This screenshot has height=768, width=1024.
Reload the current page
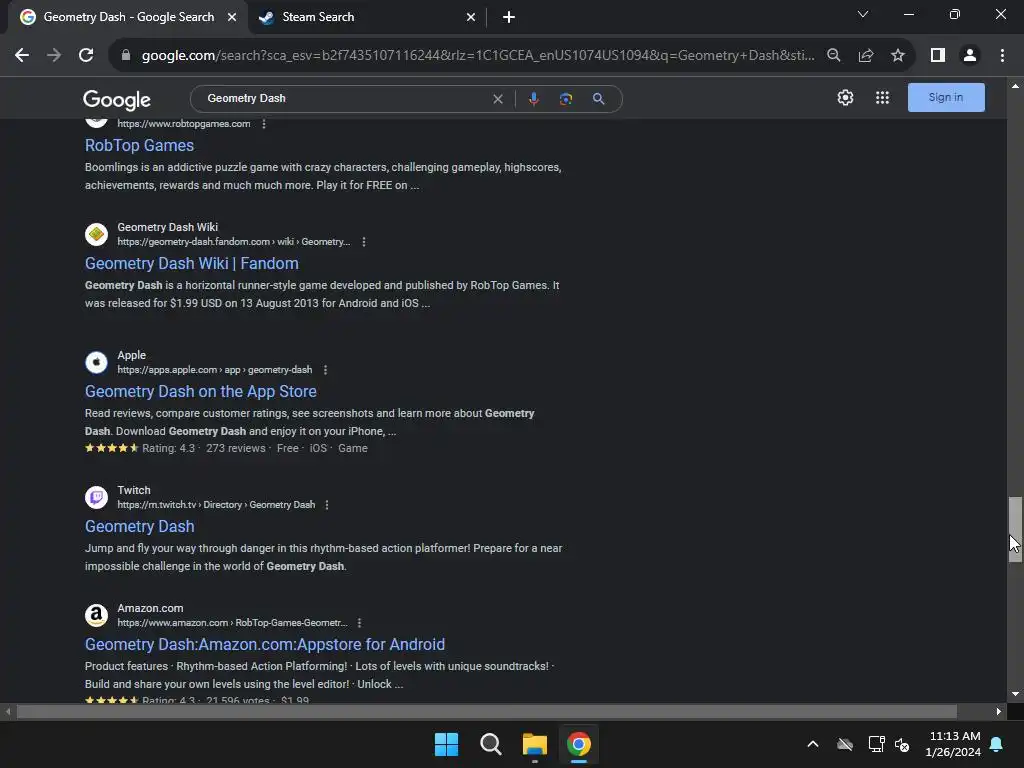(x=86, y=56)
